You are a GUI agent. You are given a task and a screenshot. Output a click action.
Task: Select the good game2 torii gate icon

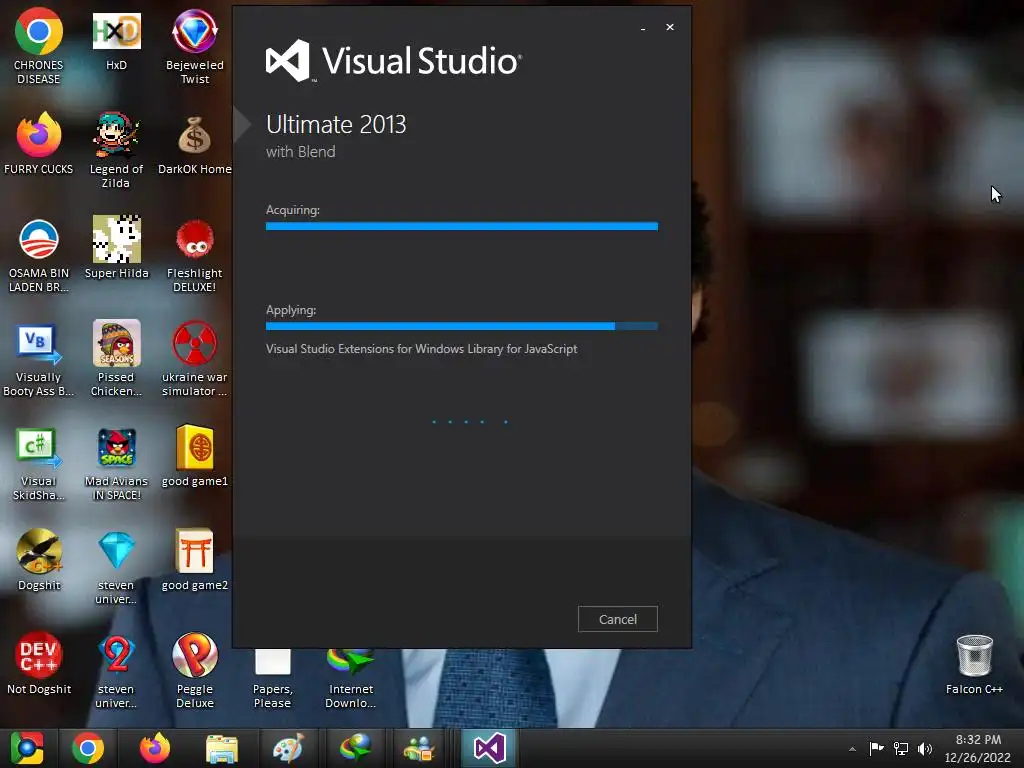coord(195,560)
